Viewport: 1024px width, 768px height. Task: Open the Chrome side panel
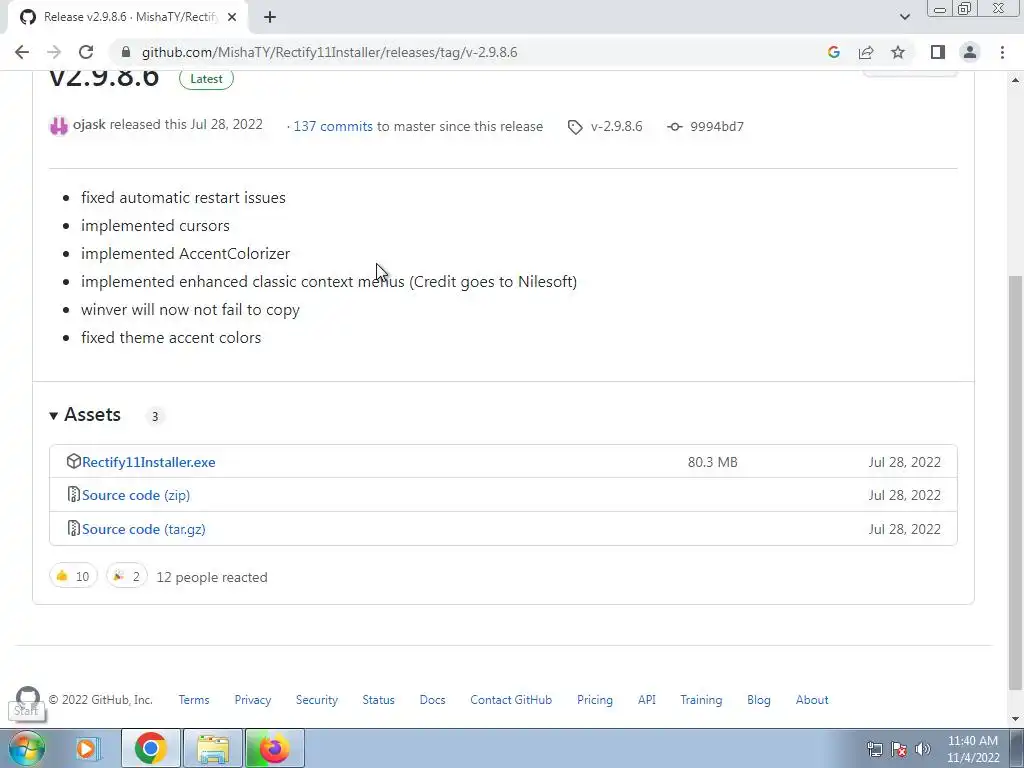click(x=938, y=52)
